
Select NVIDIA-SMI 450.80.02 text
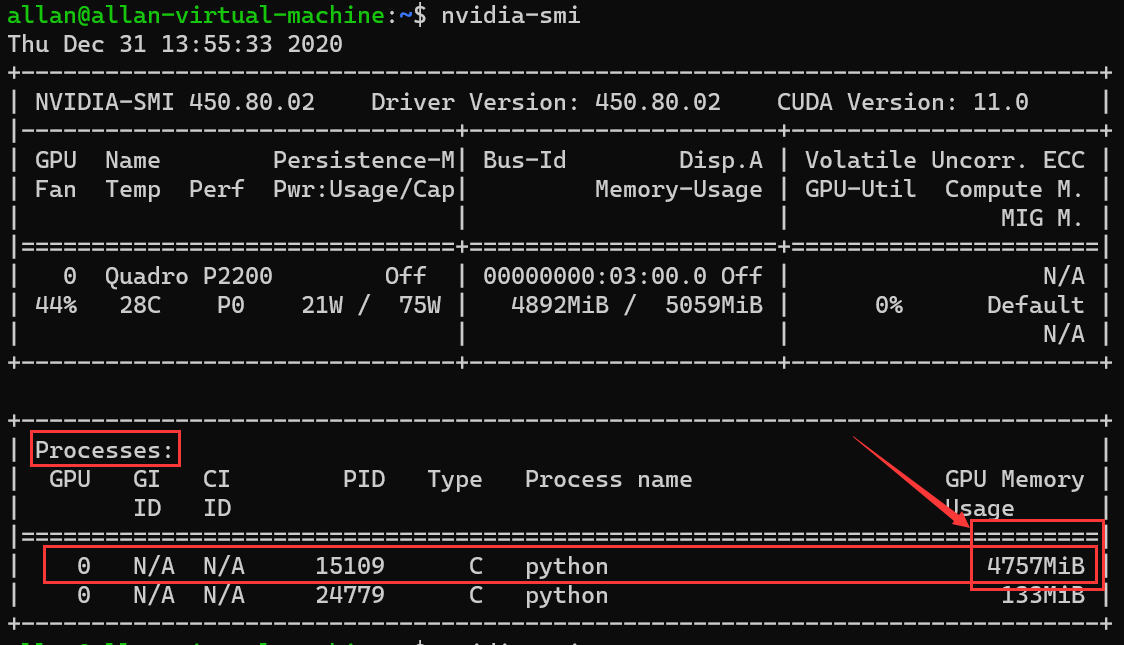point(175,102)
